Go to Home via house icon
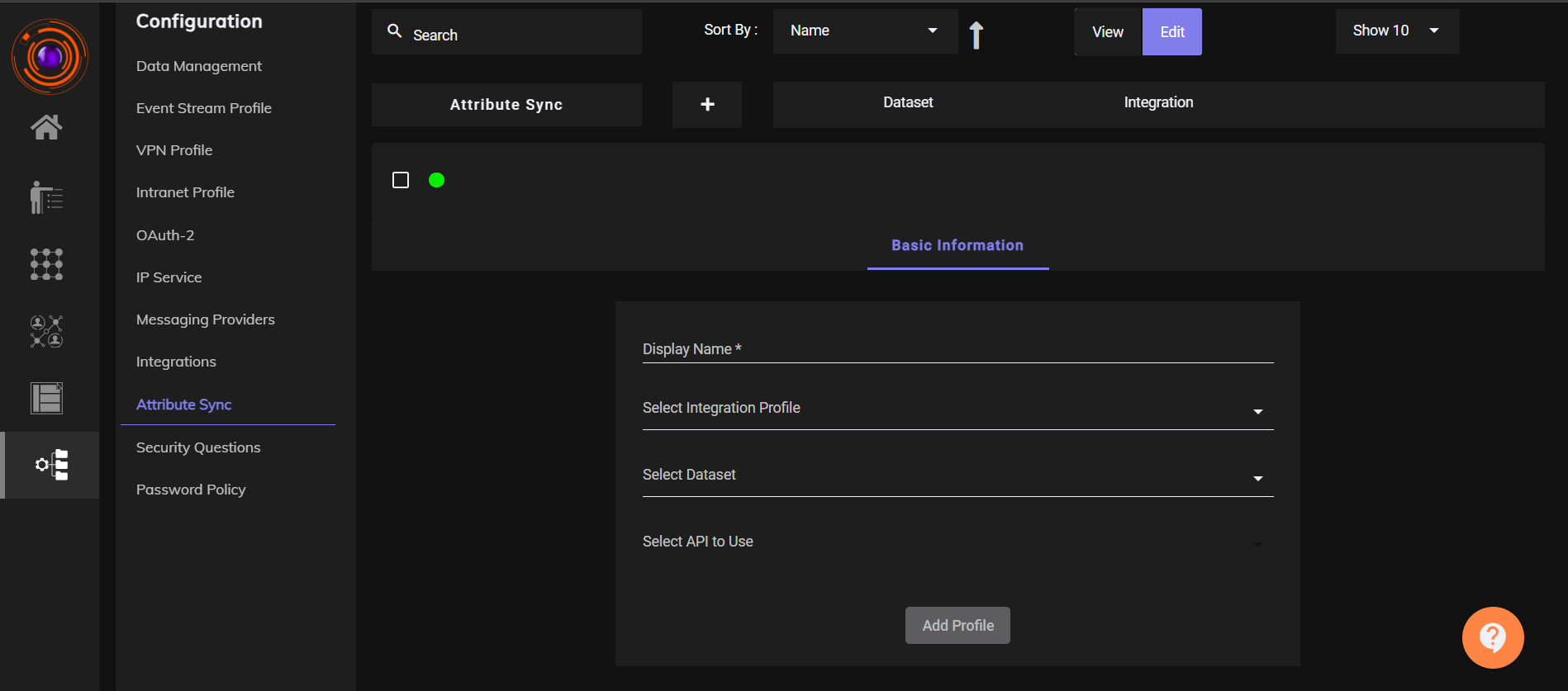This screenshot has height=691, width=1568. 46,127
